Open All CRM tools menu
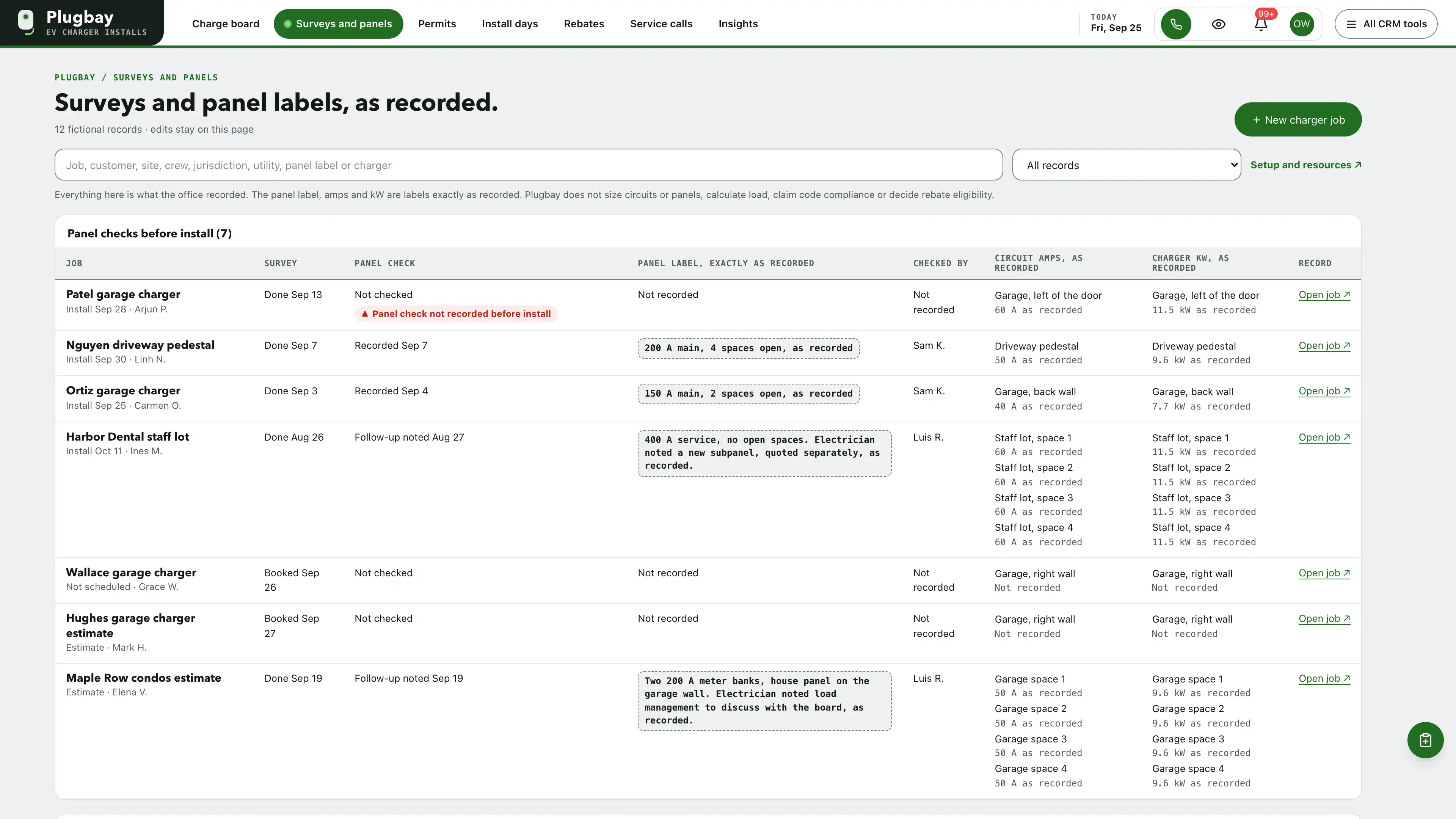 1386,24
